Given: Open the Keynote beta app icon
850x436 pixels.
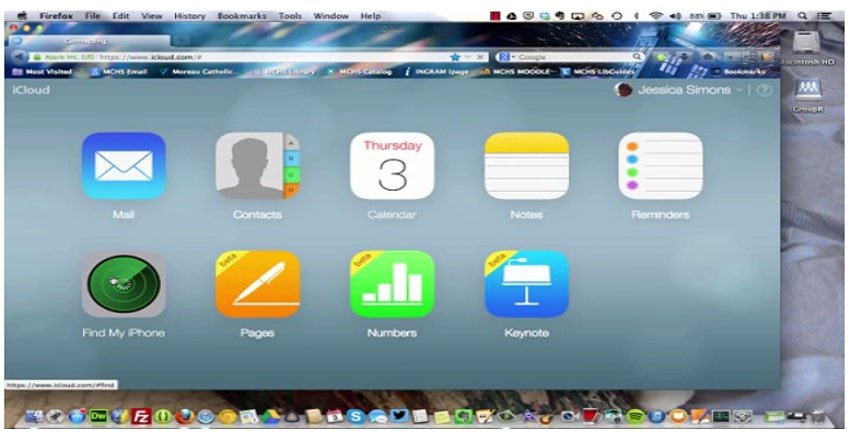Looking at the screenshot, I should [526, 284].
